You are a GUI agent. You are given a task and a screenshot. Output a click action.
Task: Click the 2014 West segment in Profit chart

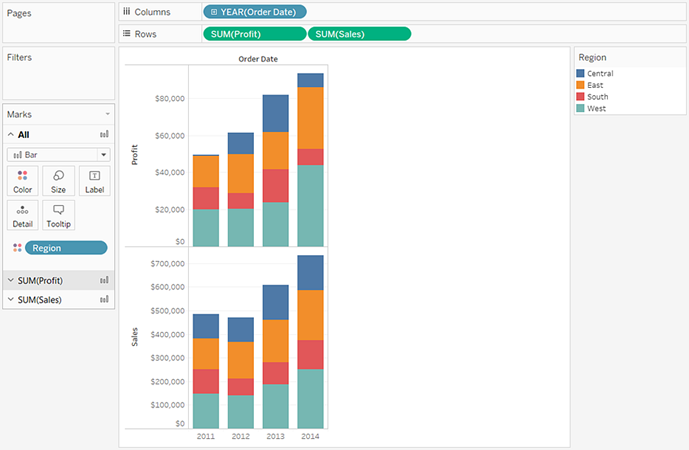click(x=310, y=206)
